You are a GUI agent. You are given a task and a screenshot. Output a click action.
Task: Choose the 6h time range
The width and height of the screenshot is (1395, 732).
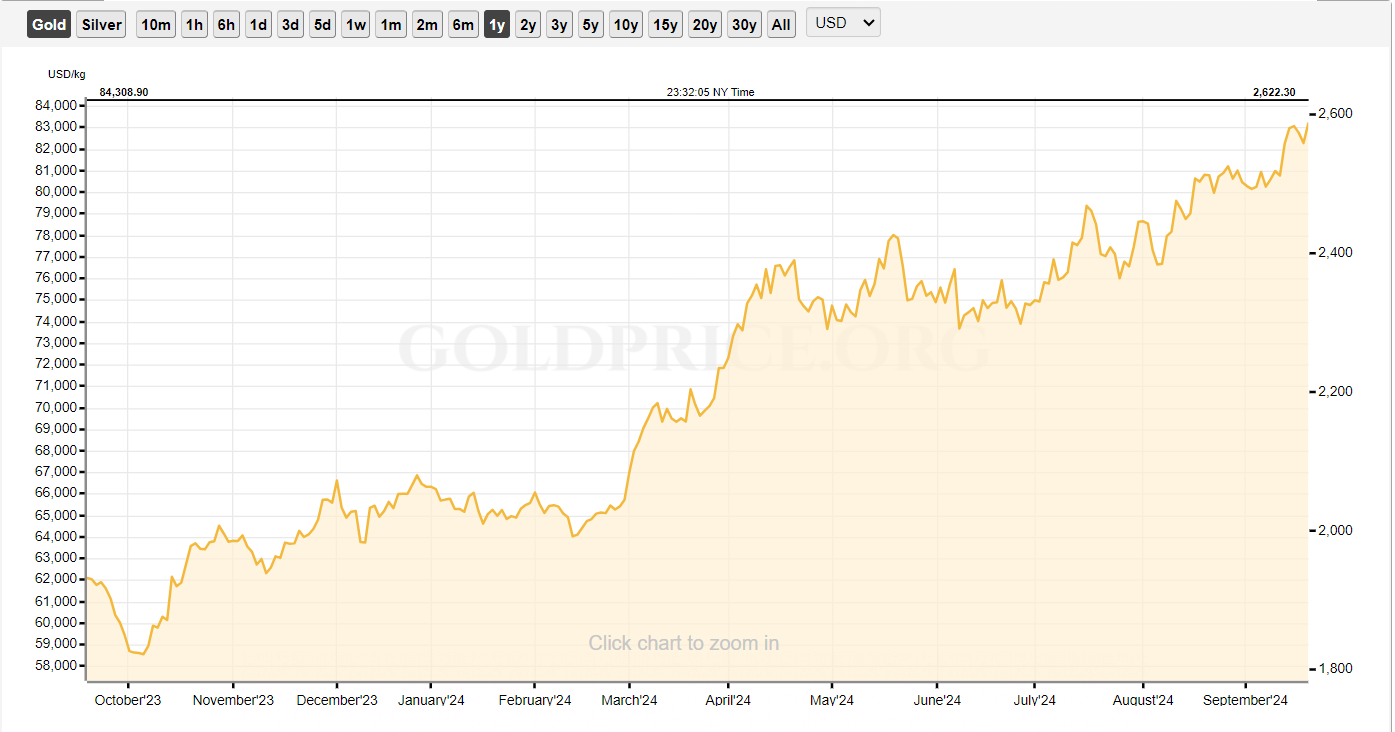[226, 24]
